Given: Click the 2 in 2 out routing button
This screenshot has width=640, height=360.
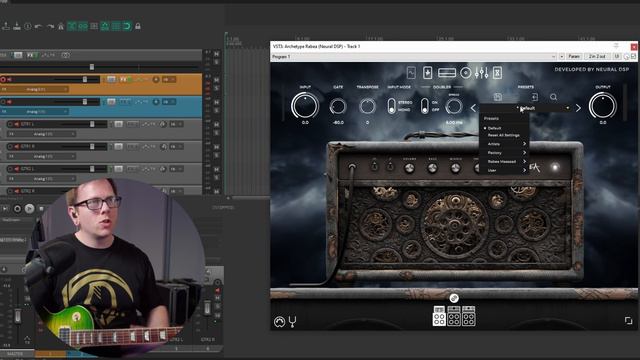Looking at the screenshot, I should pyautogui.click(x=597, y=57).
